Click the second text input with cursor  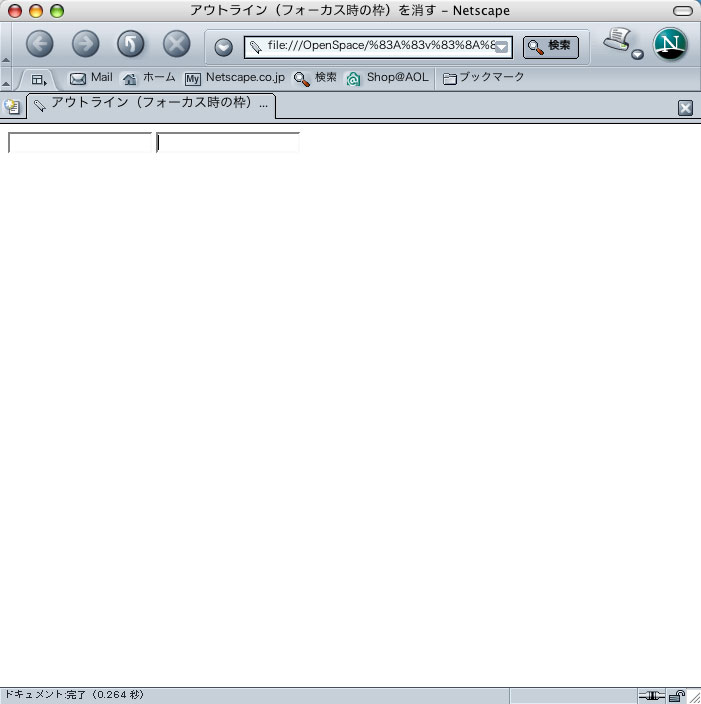click(228, 143)
